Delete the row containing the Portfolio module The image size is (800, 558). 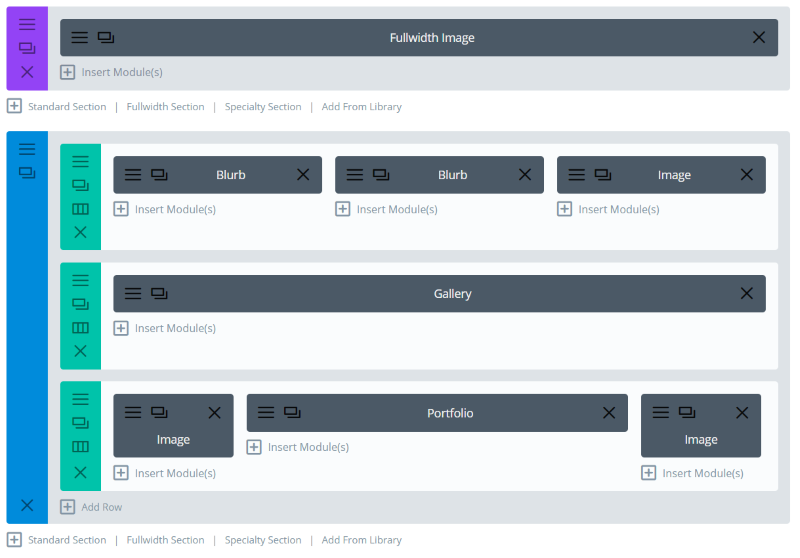[x=80, y=472]
